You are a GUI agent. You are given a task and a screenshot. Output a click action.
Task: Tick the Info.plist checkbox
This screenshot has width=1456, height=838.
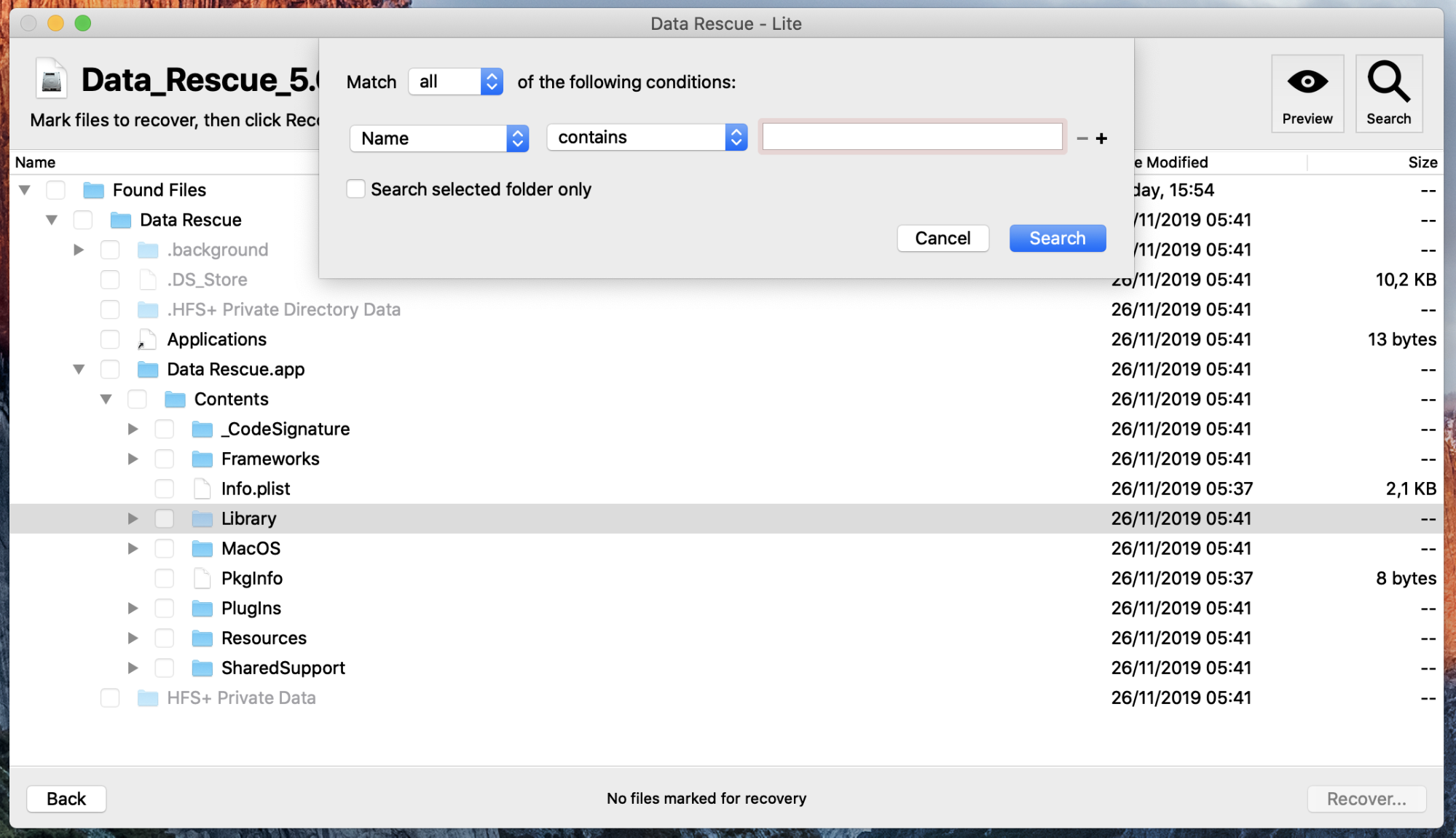(164, 489)
